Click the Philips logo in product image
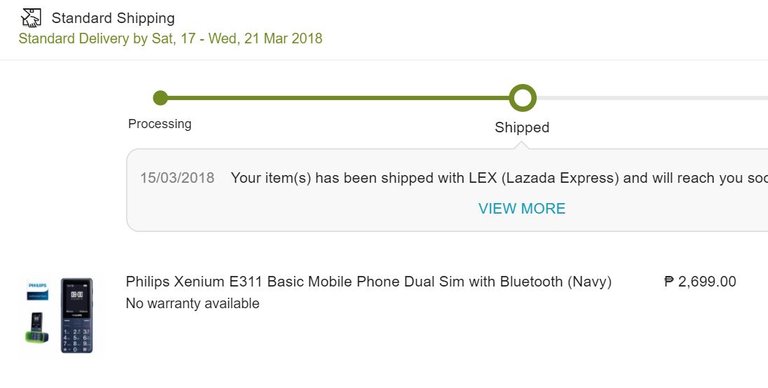This screenshot has width=768, height=388. (x=37, y=285)
